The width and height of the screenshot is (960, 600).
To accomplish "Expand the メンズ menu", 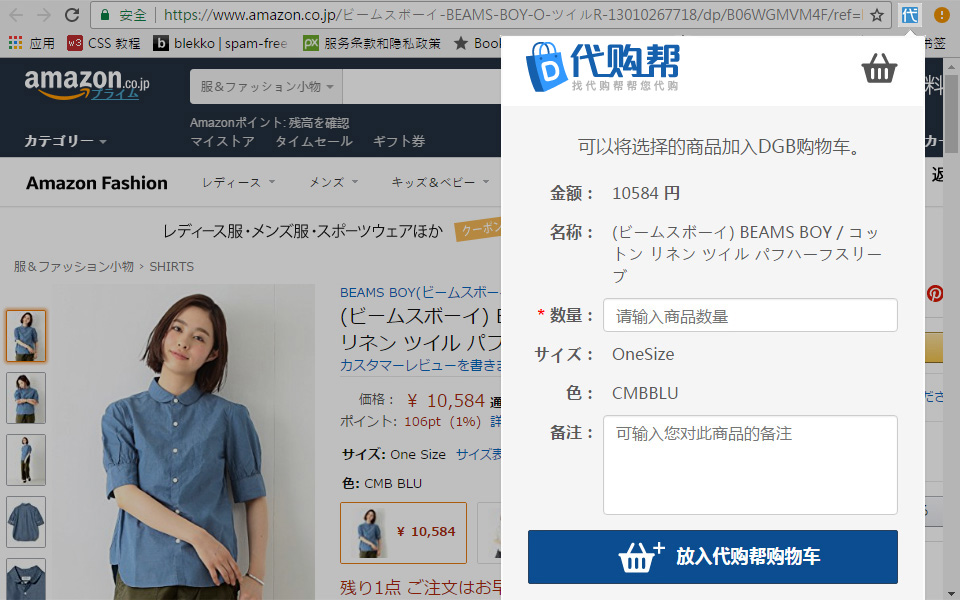I will [x=334, y=182].
